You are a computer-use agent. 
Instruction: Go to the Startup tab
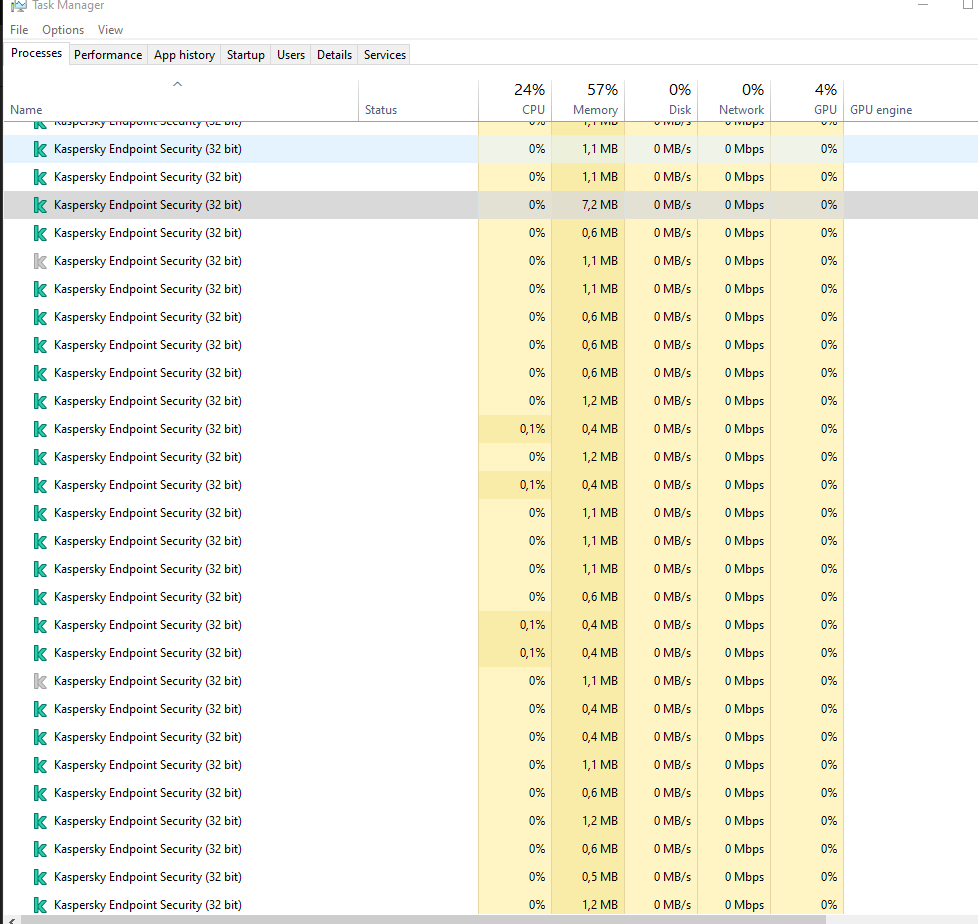coord(246,55)
